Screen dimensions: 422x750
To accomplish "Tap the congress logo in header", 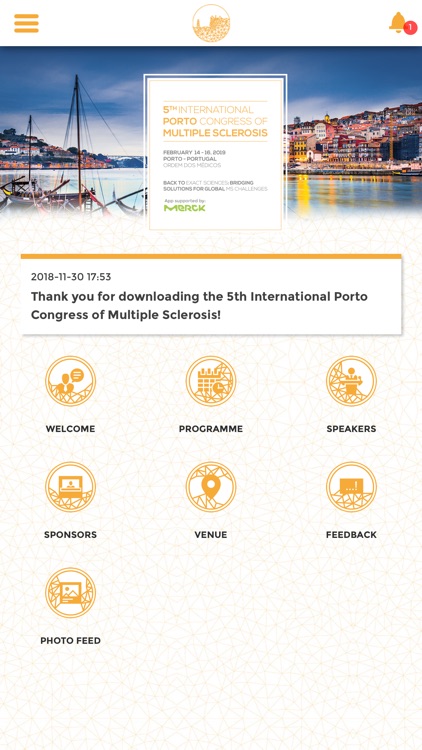I will point(211,23).
